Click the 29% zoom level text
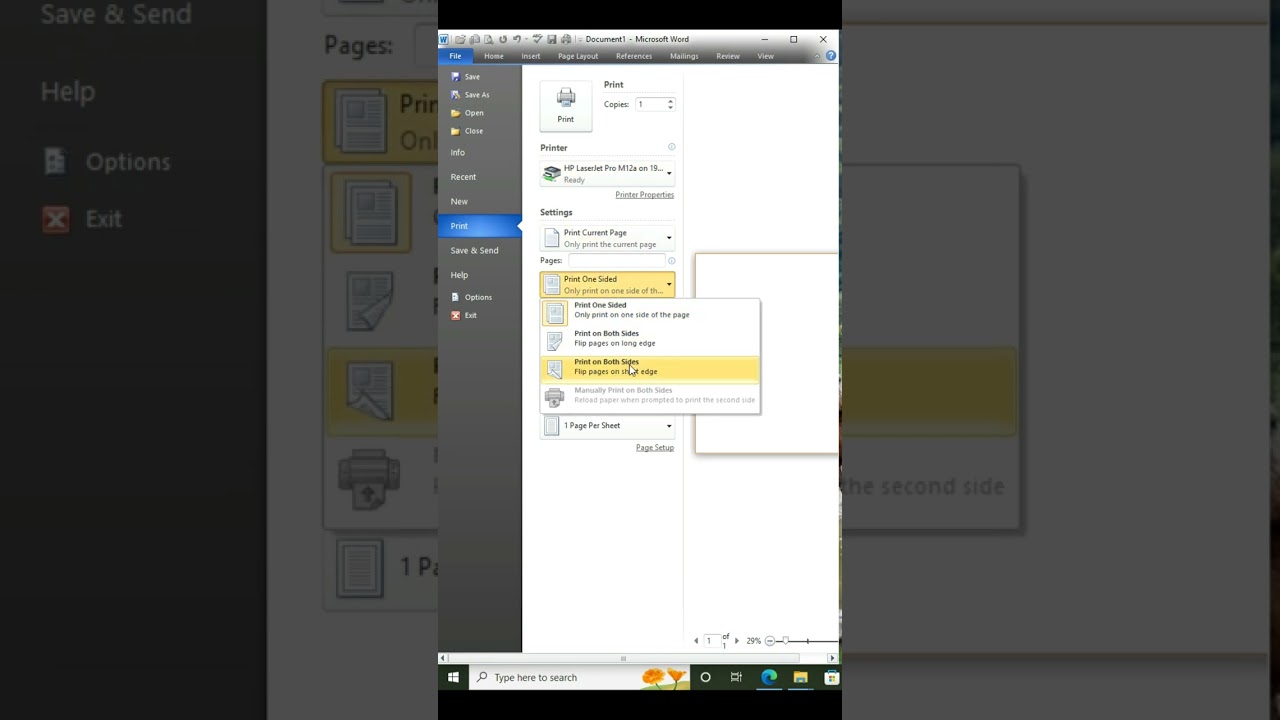 tap(754, 641)
